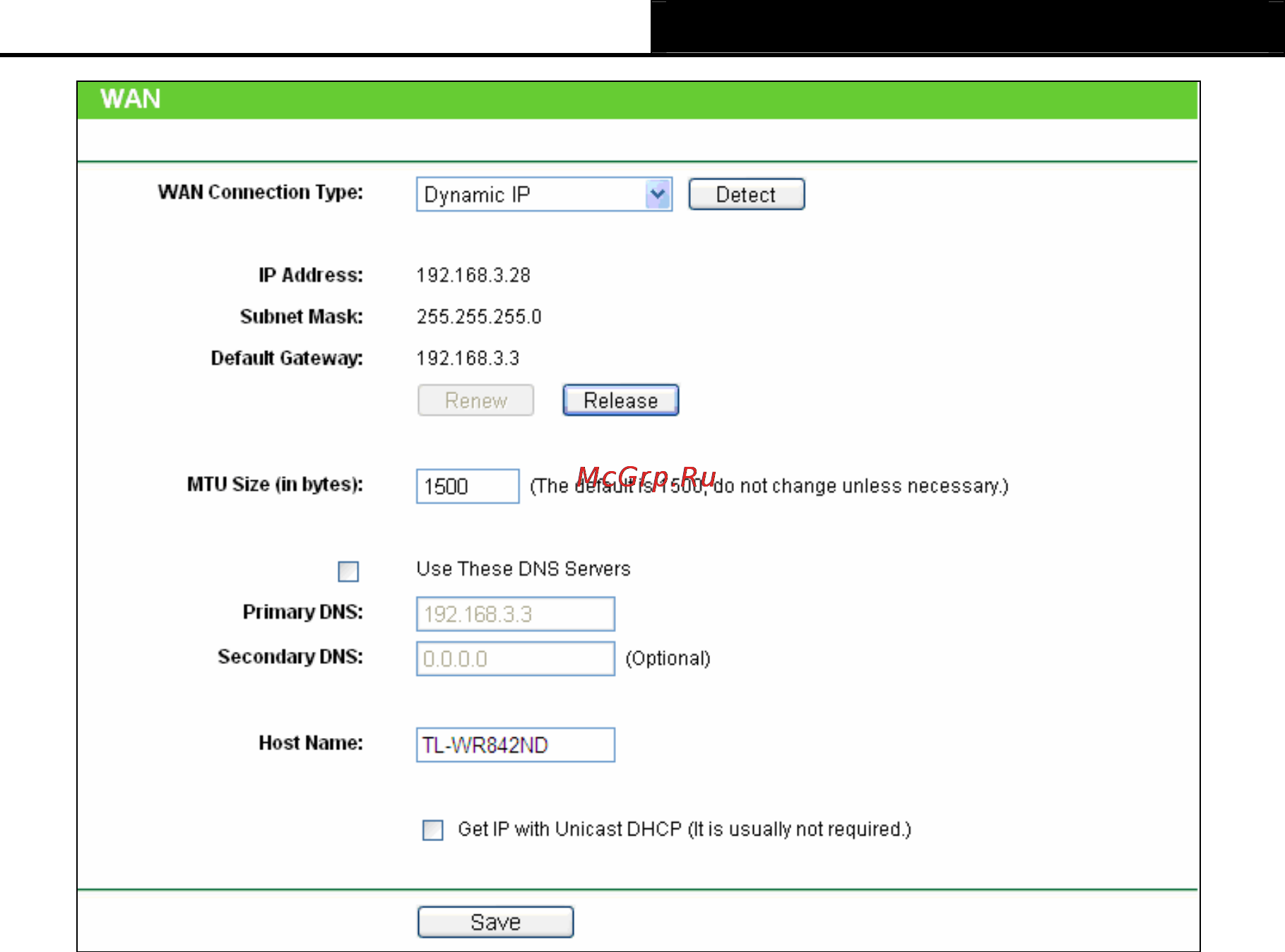Click the Host Name input field

click(516, 745)
